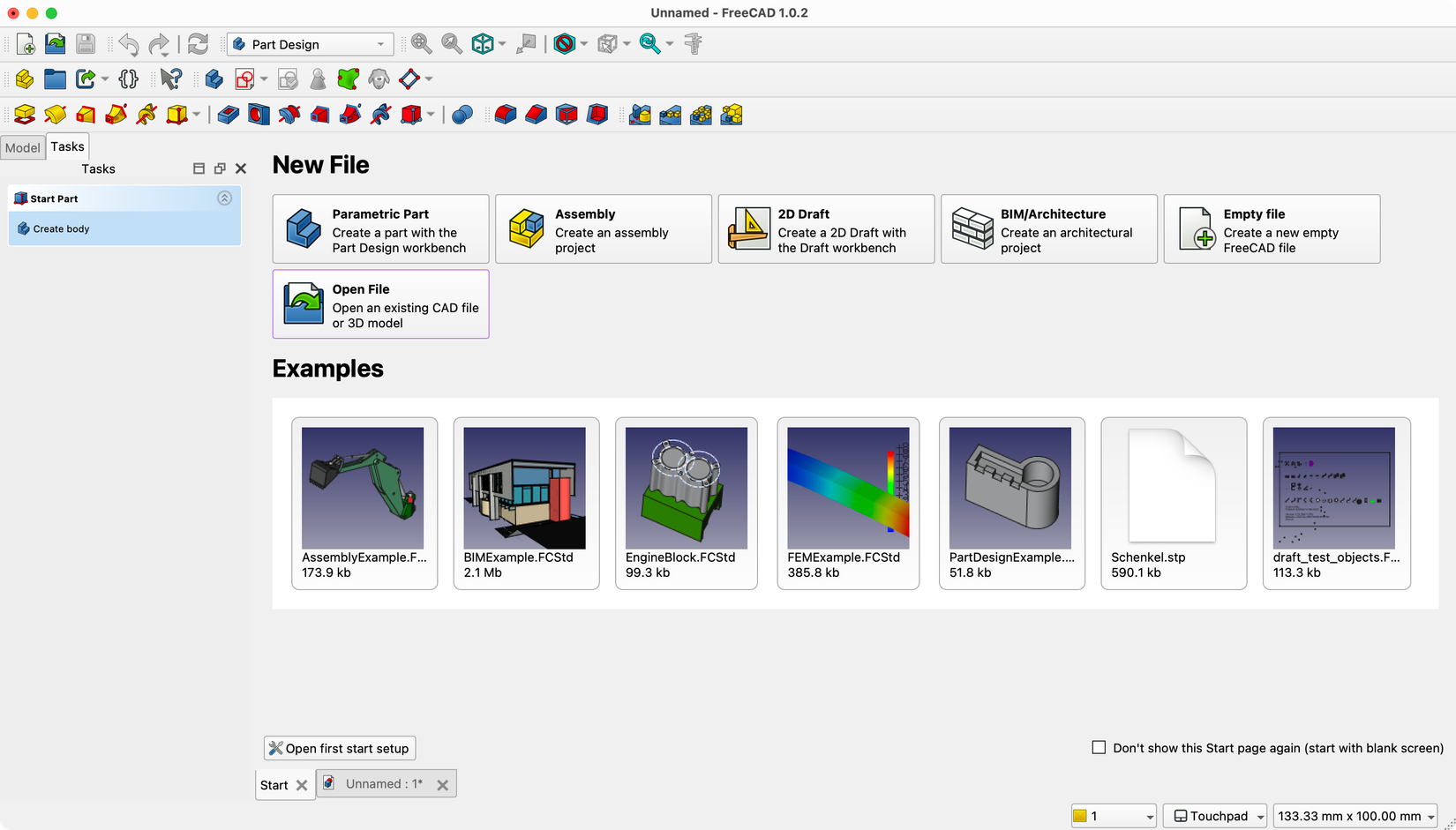Click the Refresh document icon
This screenshot has height=830, width=1456.
point(197,43)
